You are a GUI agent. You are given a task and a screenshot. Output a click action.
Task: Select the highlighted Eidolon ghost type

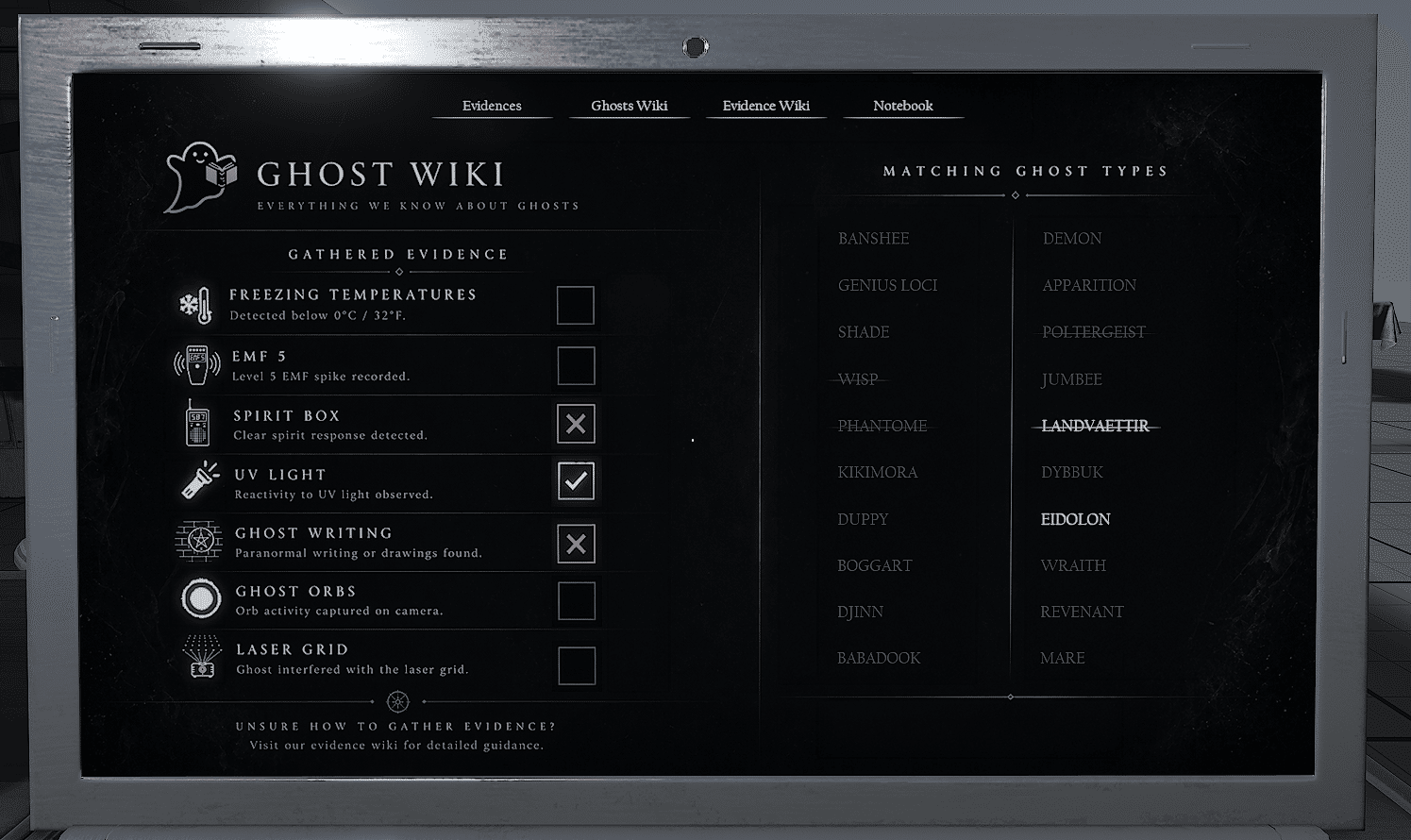[1076, 519]
